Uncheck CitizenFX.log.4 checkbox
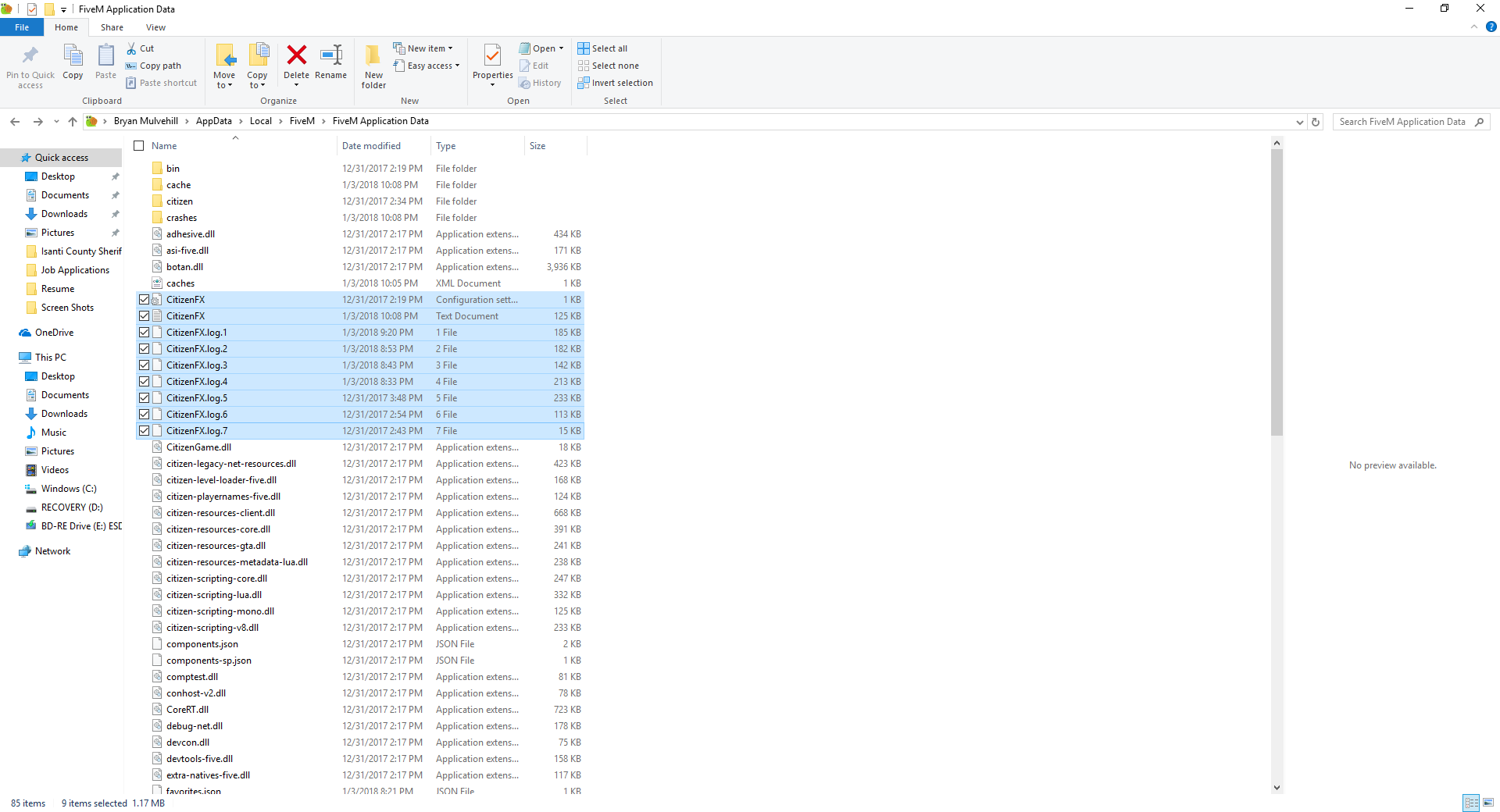1500x812 pixels. click(144, 382)
